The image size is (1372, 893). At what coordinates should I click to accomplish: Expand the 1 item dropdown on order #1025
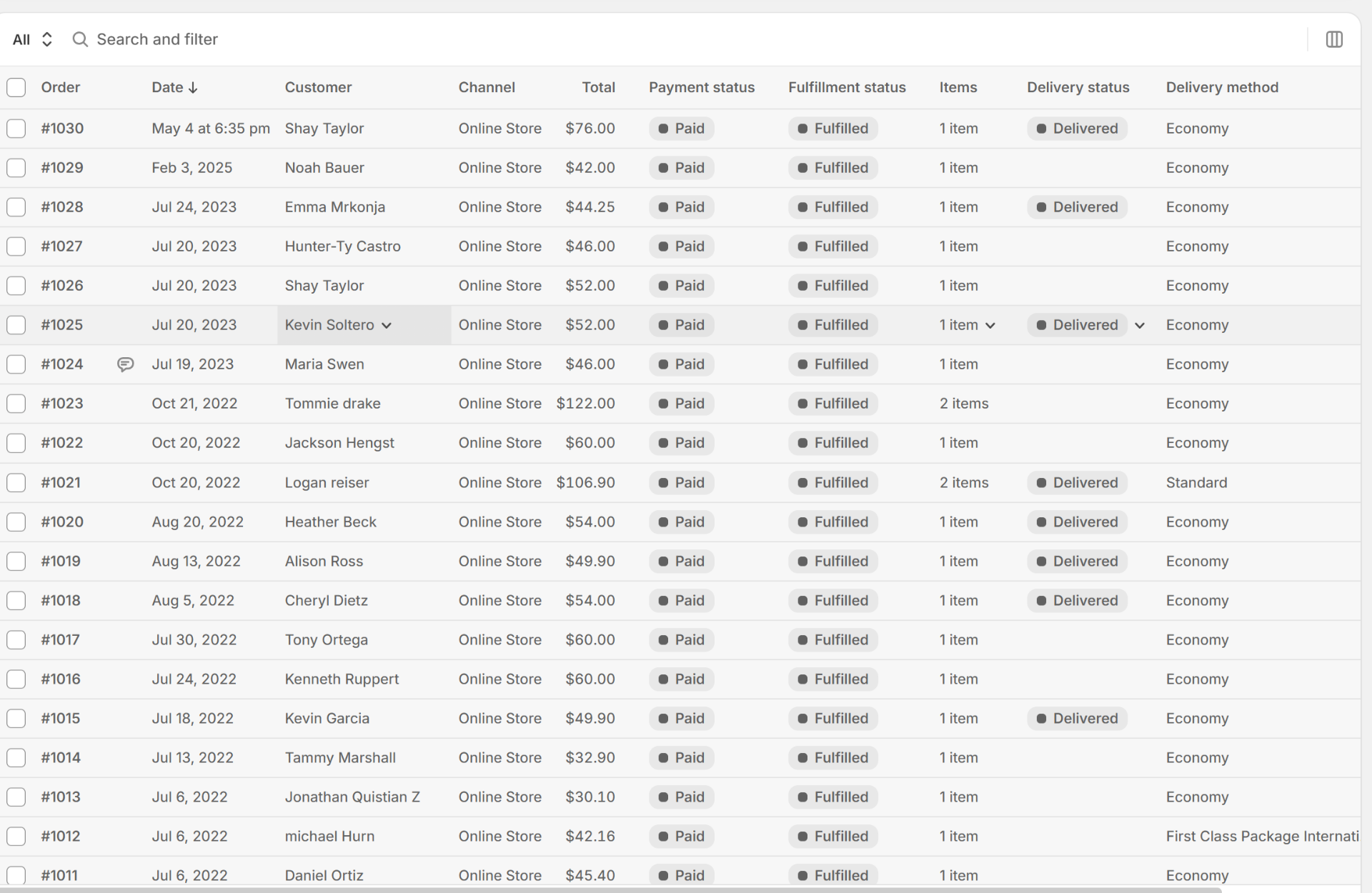(990, 325)
